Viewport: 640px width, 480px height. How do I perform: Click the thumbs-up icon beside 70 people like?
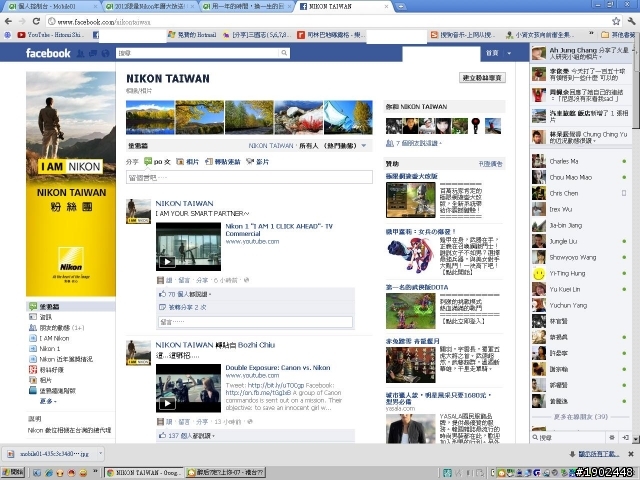(162, 294)
